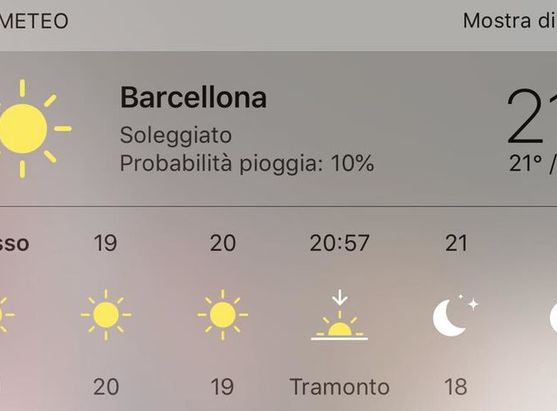
Task: Select the 20:57 sunset time label
Action: [340, 243]
